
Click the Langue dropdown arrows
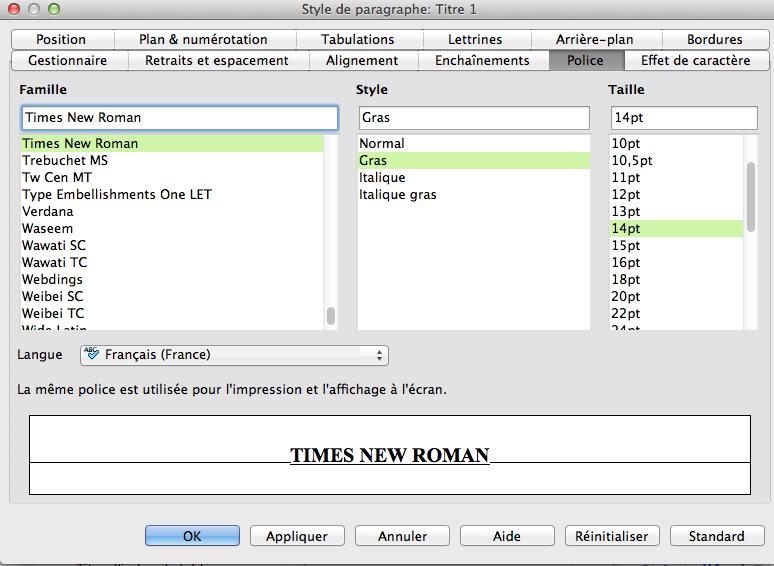point(379,355)
